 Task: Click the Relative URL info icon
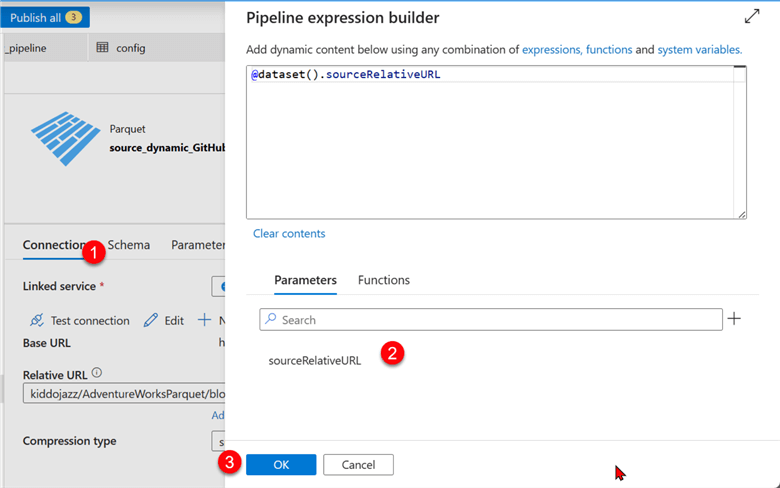(97, 373)
